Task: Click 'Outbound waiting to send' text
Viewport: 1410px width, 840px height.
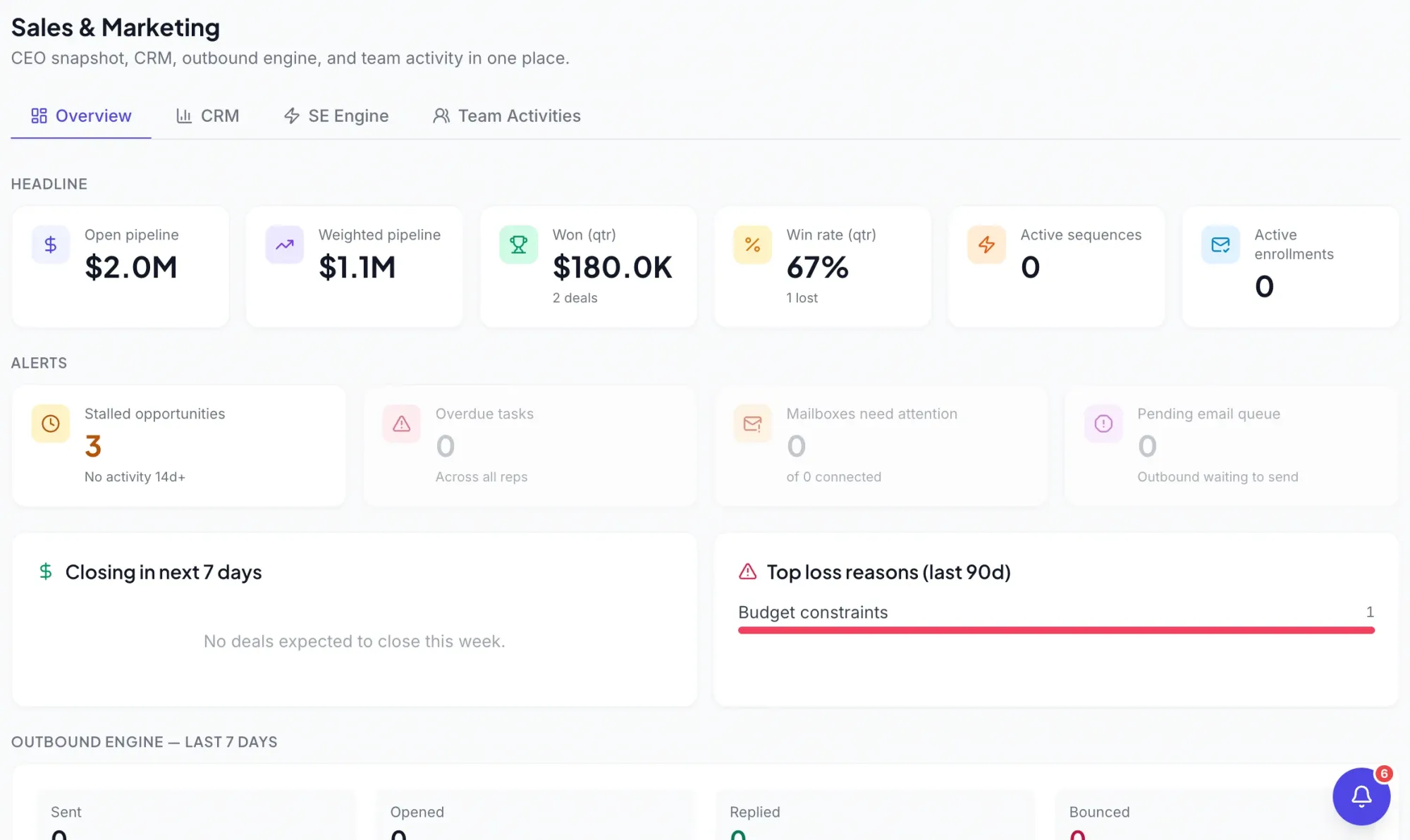Action: pyautogui.click(x=1218, y=477)
